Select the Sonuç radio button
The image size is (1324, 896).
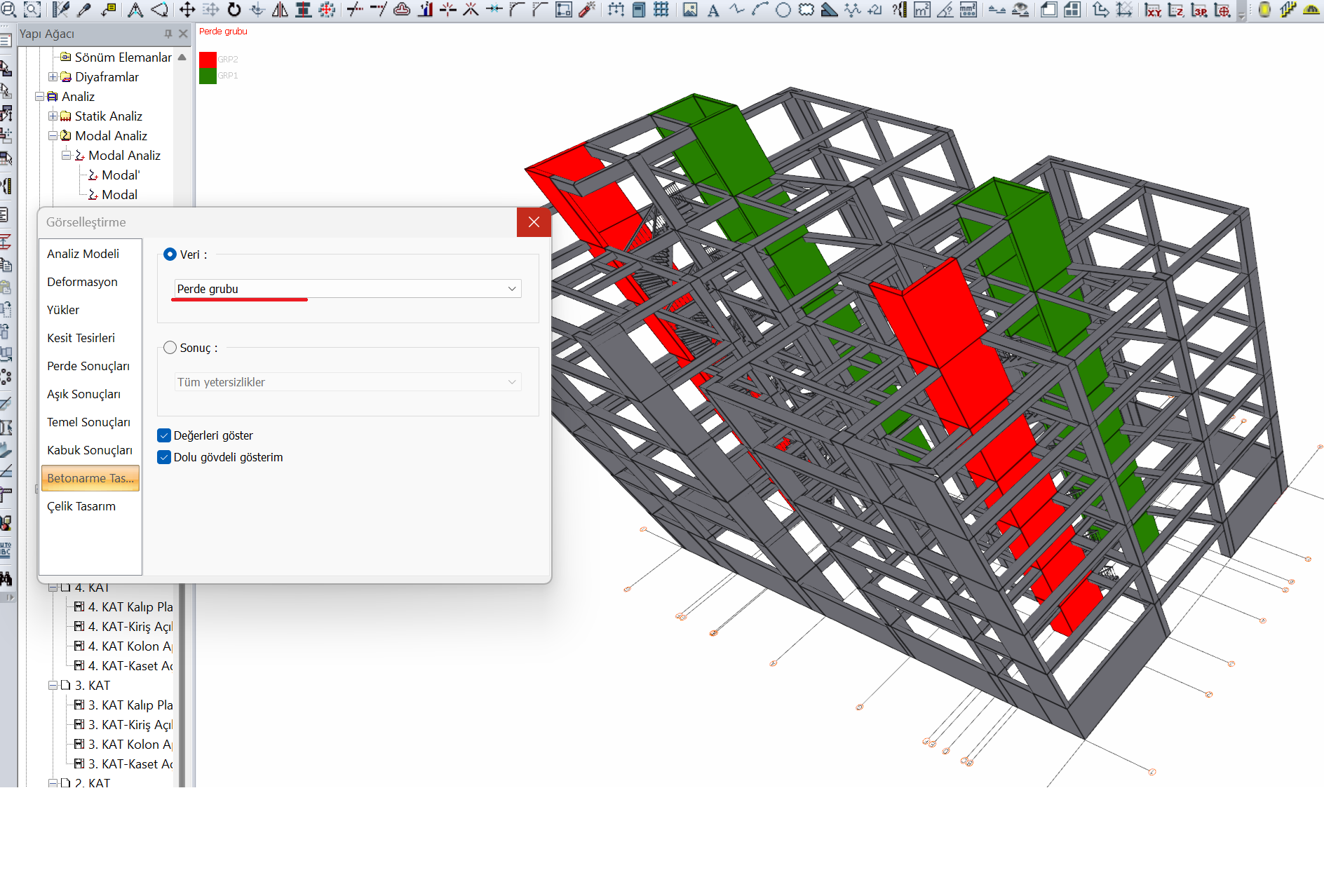170,348
